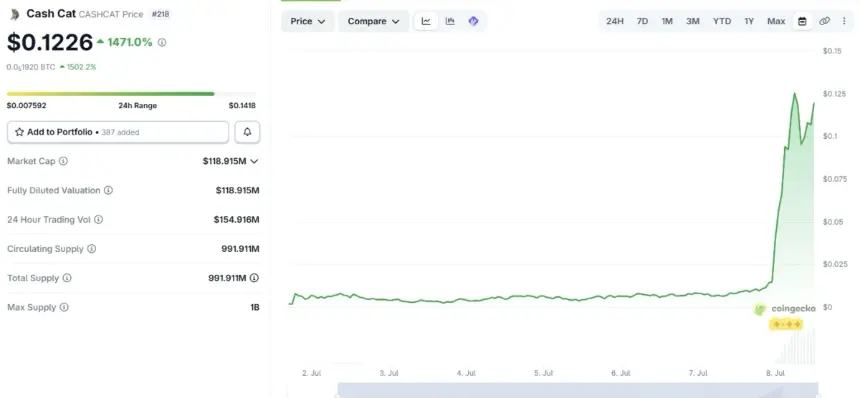Click the #218 rank badge
The width and height of the screenshot is (860, 398).
(x=160, y=14)
